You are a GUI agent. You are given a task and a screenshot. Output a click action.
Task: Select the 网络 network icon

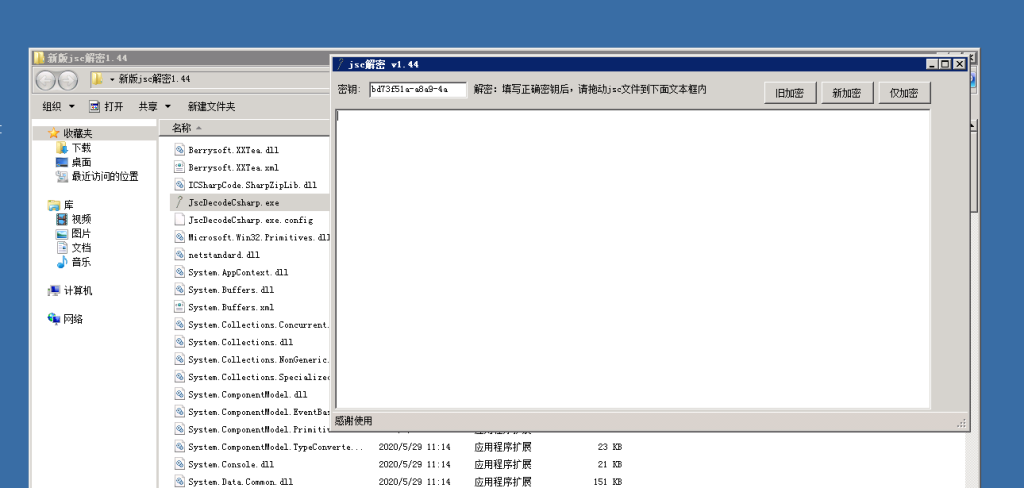[x=54, y=319]
